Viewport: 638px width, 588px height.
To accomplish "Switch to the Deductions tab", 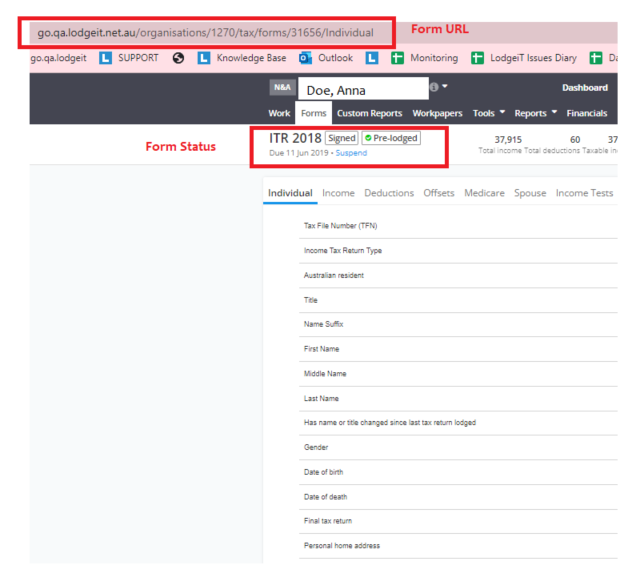I will (389, 193).
